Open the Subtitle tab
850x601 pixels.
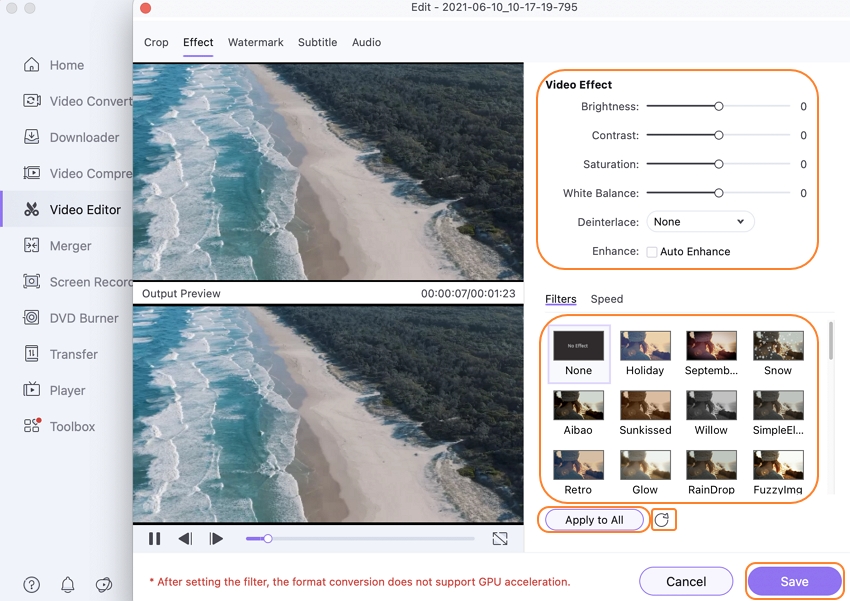[x=317, y=42]
